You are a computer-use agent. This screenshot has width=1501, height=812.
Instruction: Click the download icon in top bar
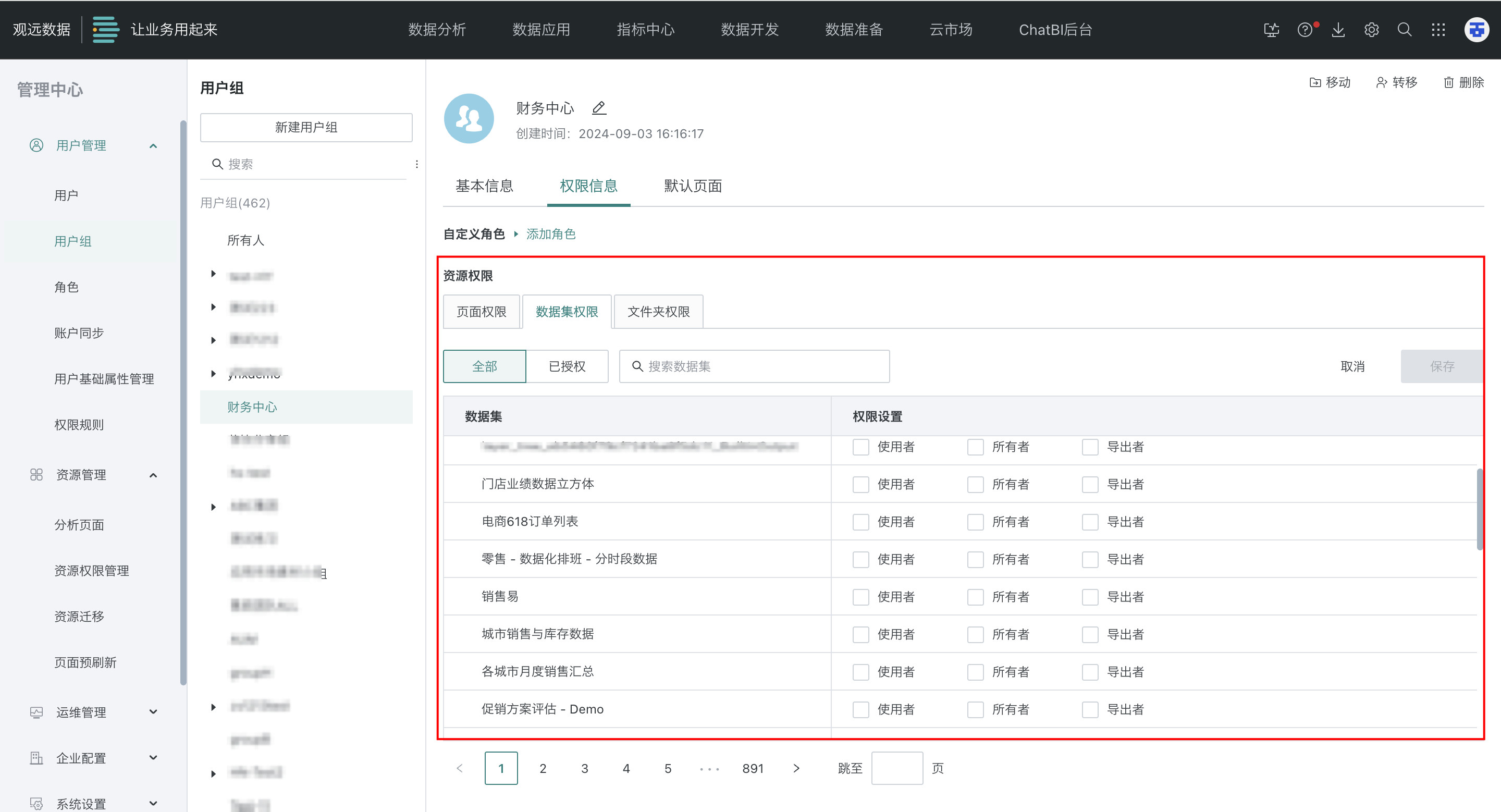pyautogui.click(x=1338, y=30)
